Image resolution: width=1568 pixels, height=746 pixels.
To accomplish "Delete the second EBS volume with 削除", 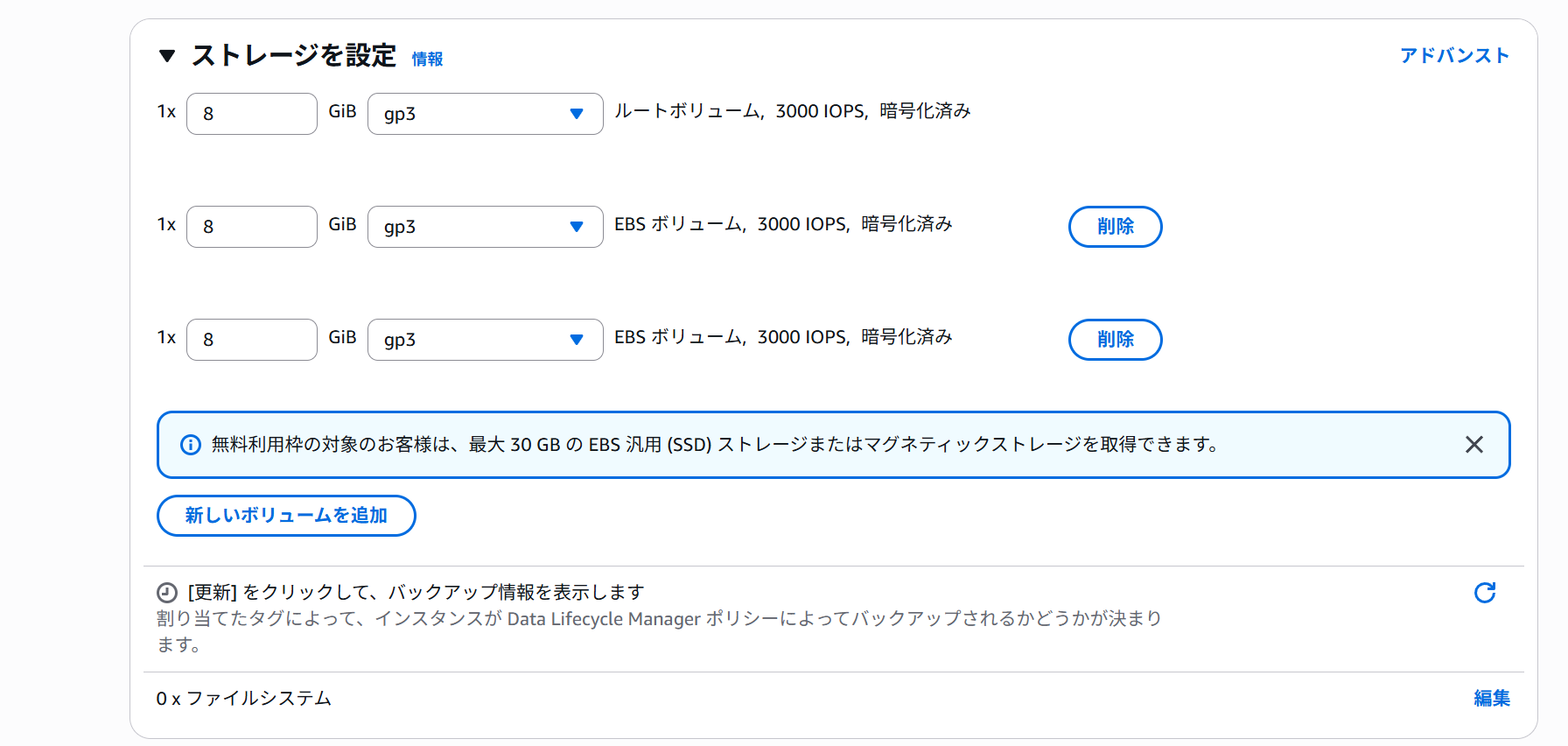I will point(1115,340).
